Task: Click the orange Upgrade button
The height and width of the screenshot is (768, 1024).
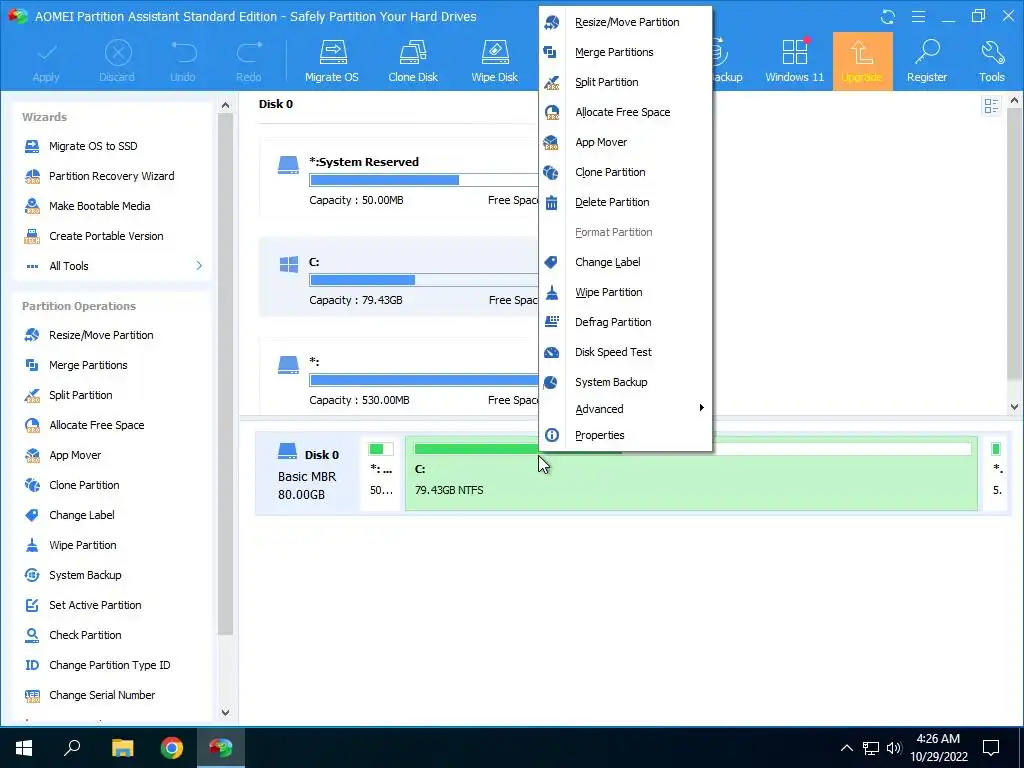Action: click(x=862, y=61)
